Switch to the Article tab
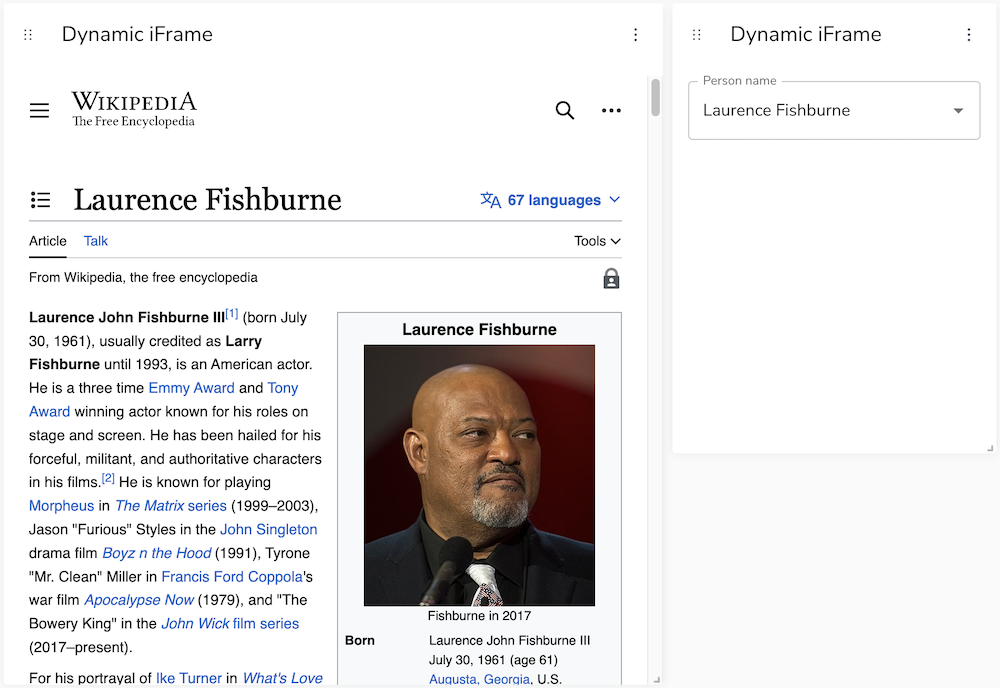Screen dimensions: 1000x688 coord(48,241)
